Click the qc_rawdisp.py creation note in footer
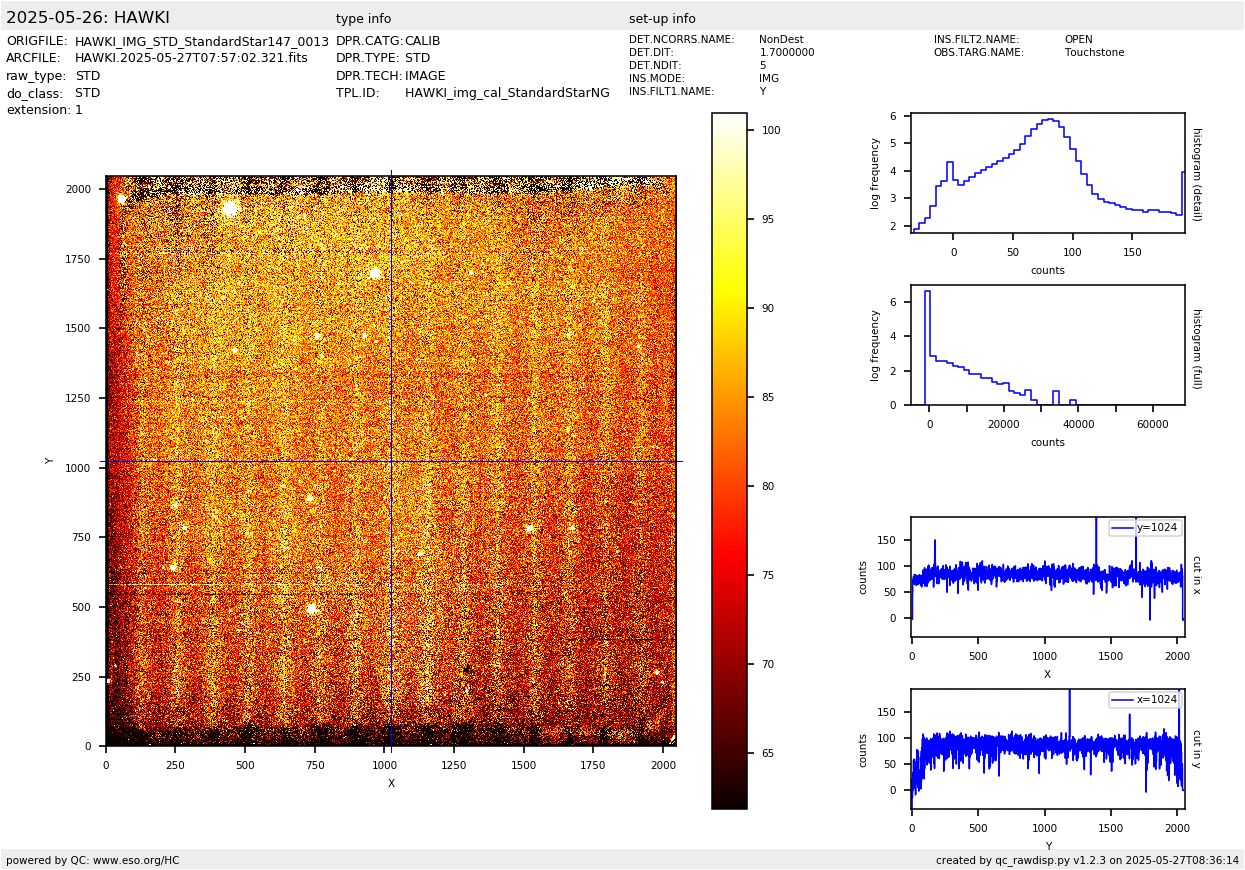This screenshot has width=1245, height=870. (1087, 860)
